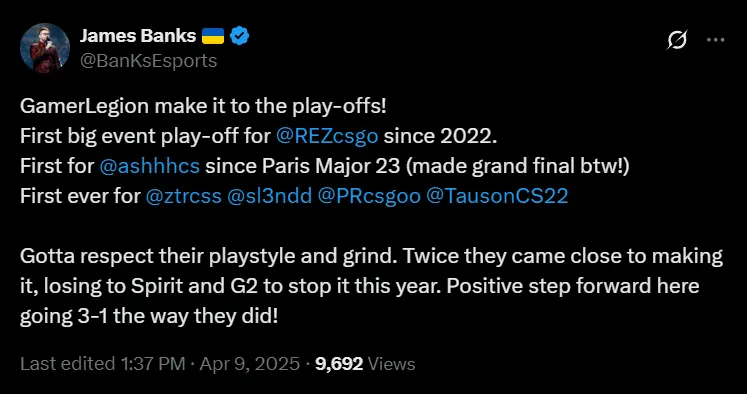The width and height of the screenshot is (747, 394).
Task: Go to the @ztrcss profile mention
Action: pos(183,196)
